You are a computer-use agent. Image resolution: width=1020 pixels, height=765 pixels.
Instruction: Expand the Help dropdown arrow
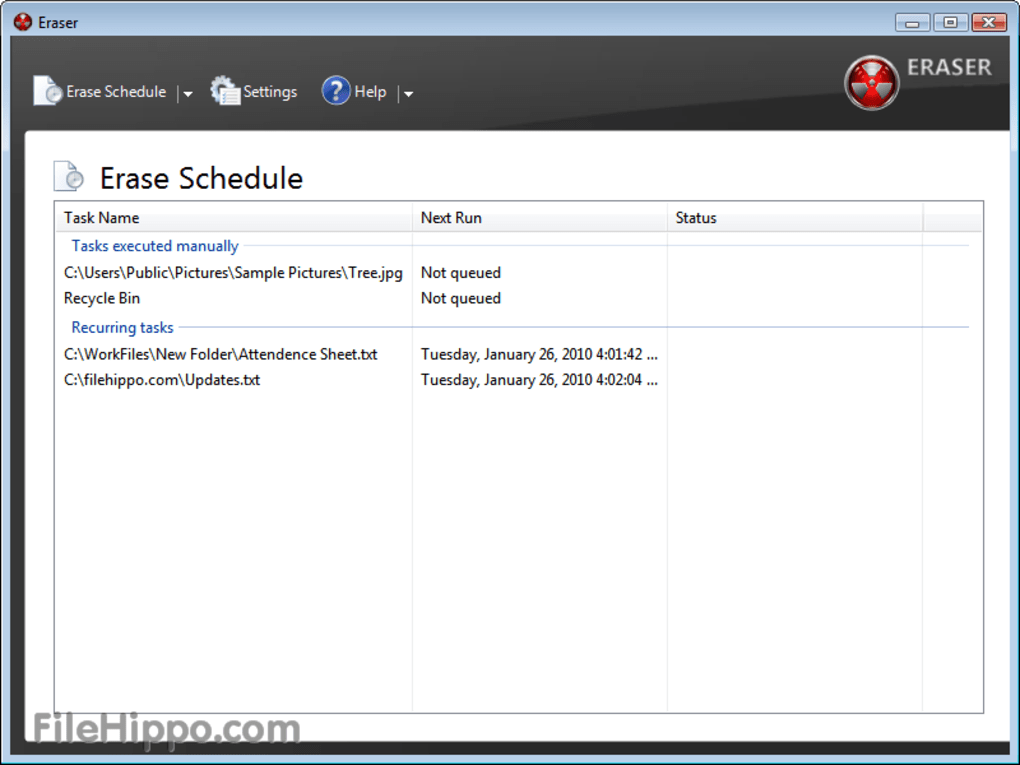pos(407,94)
